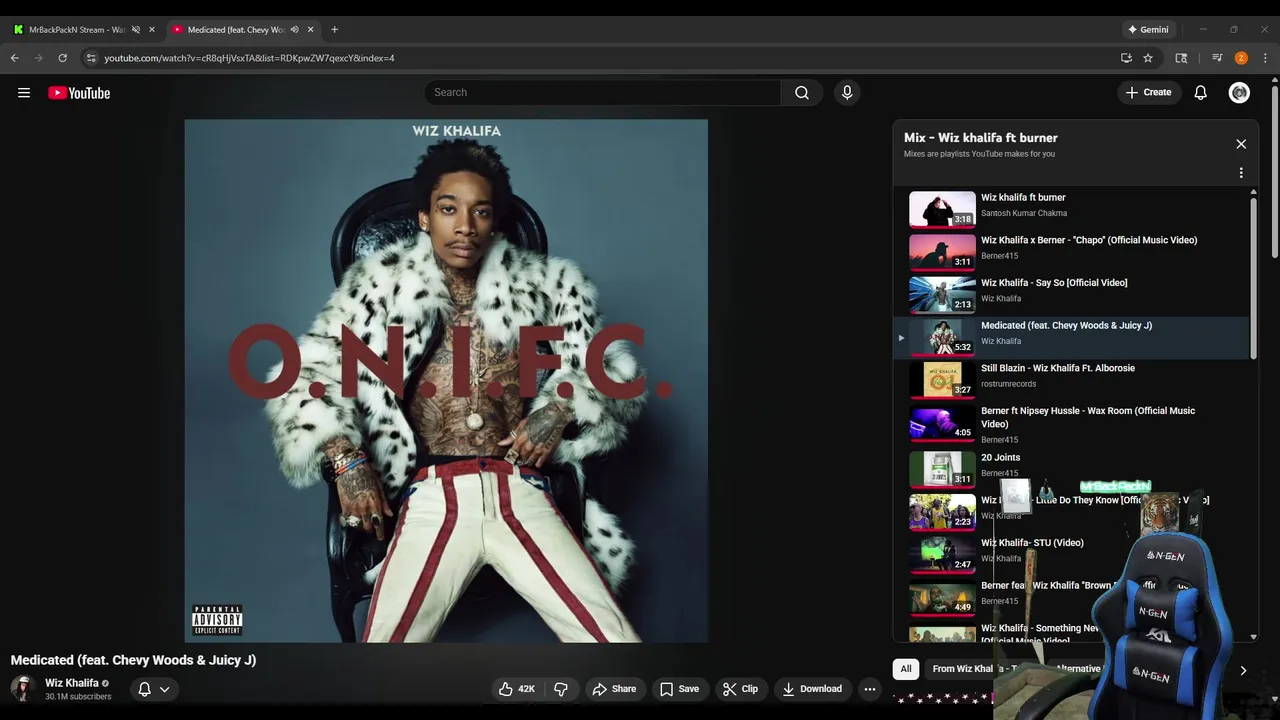Go back in Chrome navigation
The image size is (1280, 720).
pos(14,58)
